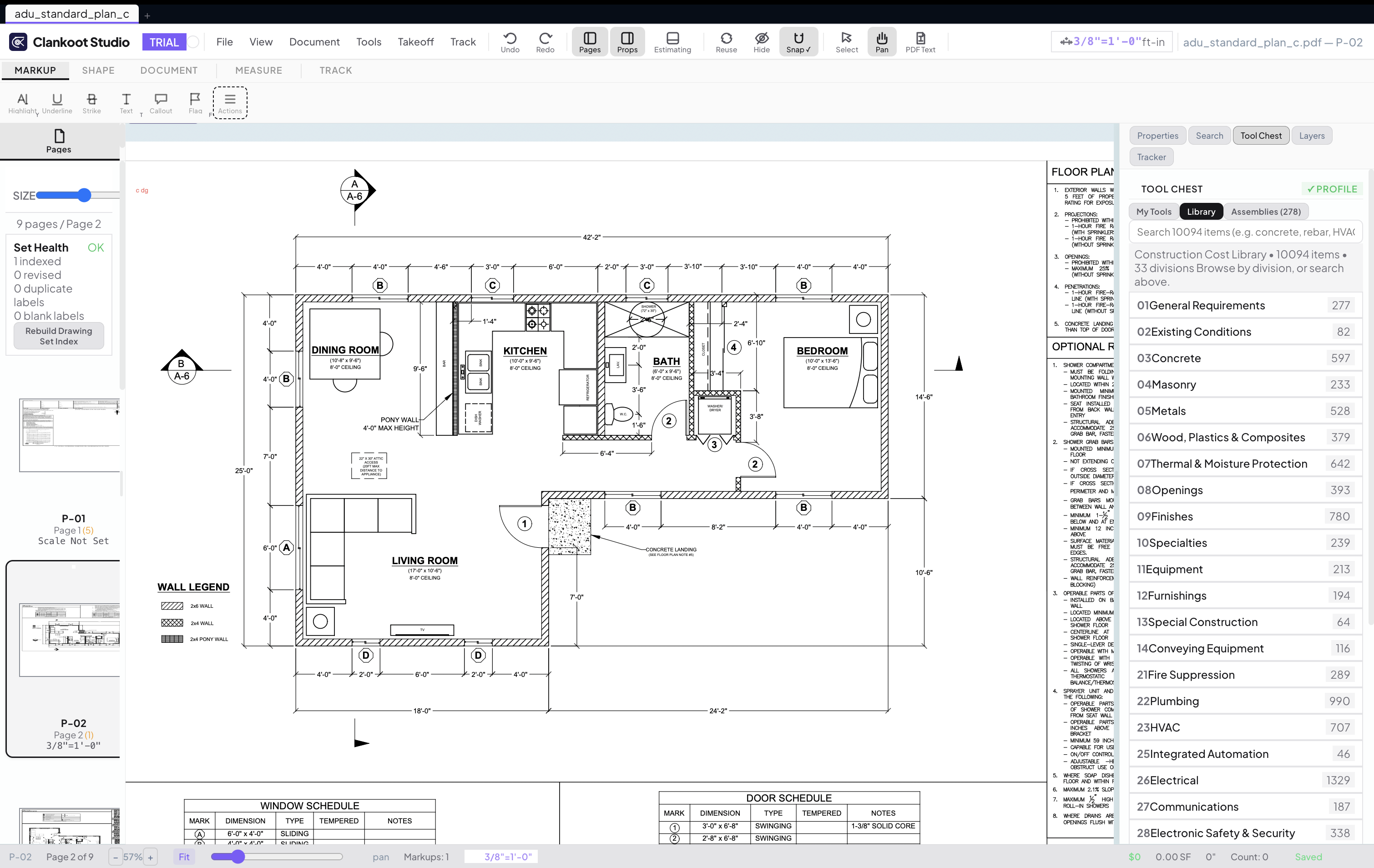Click zoom in plus button
Screen dimensions: 1374x868
(x=151, y=857)
